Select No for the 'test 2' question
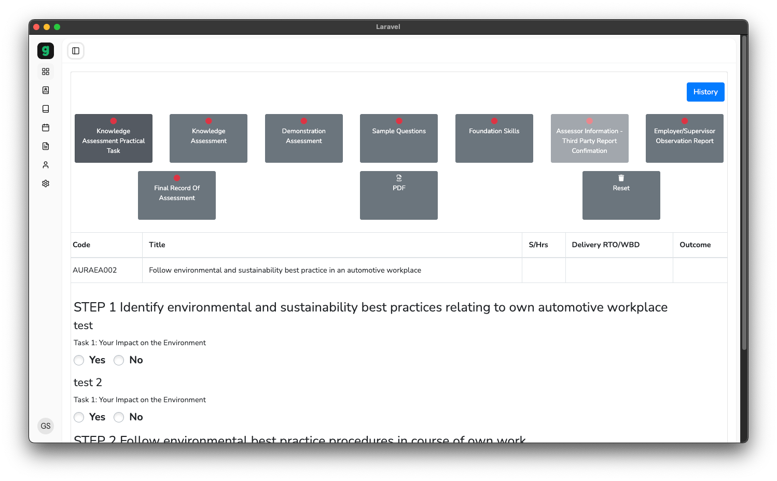This screenshot has width=777, height=481. 119,417
